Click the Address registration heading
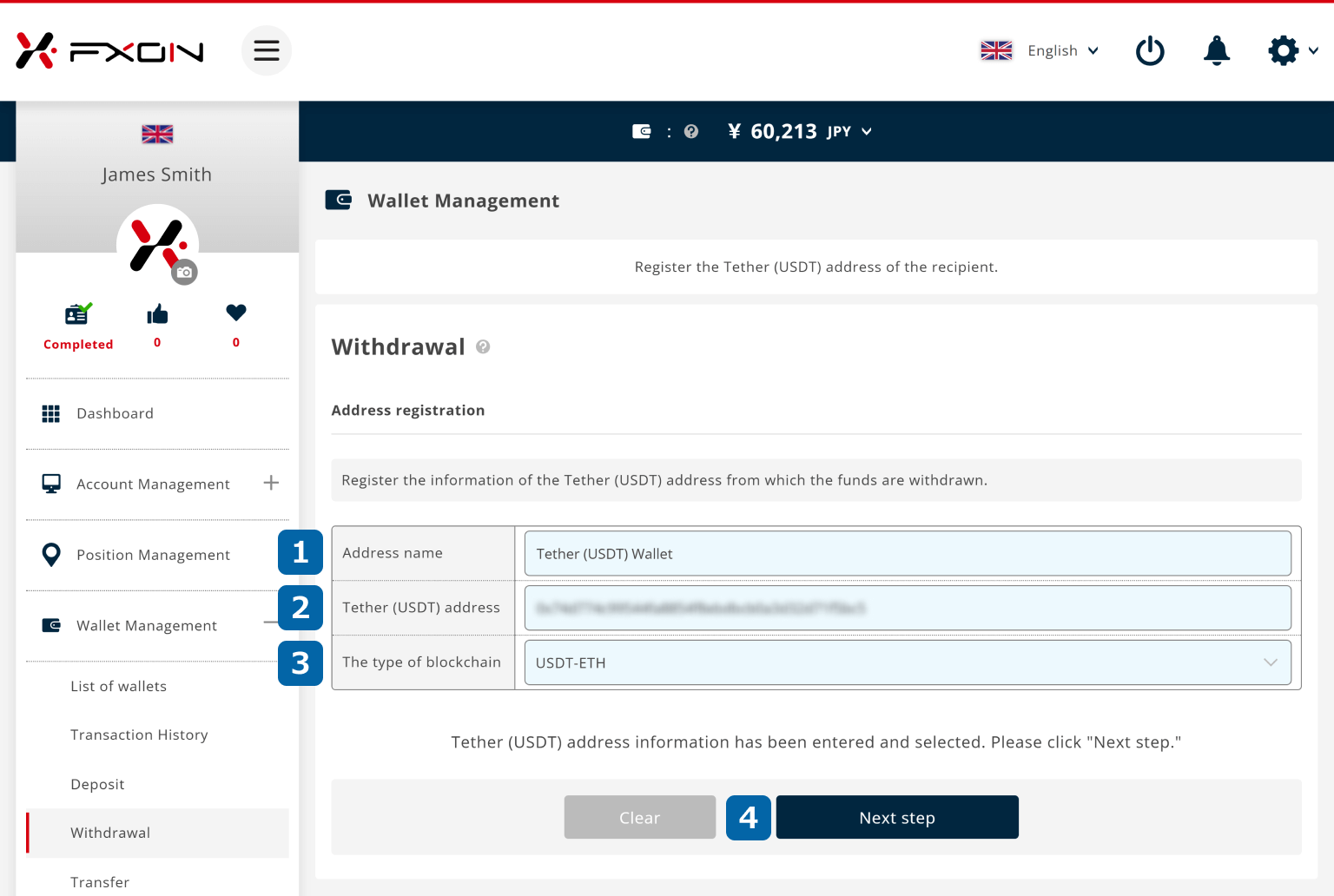 pos(408,410)
